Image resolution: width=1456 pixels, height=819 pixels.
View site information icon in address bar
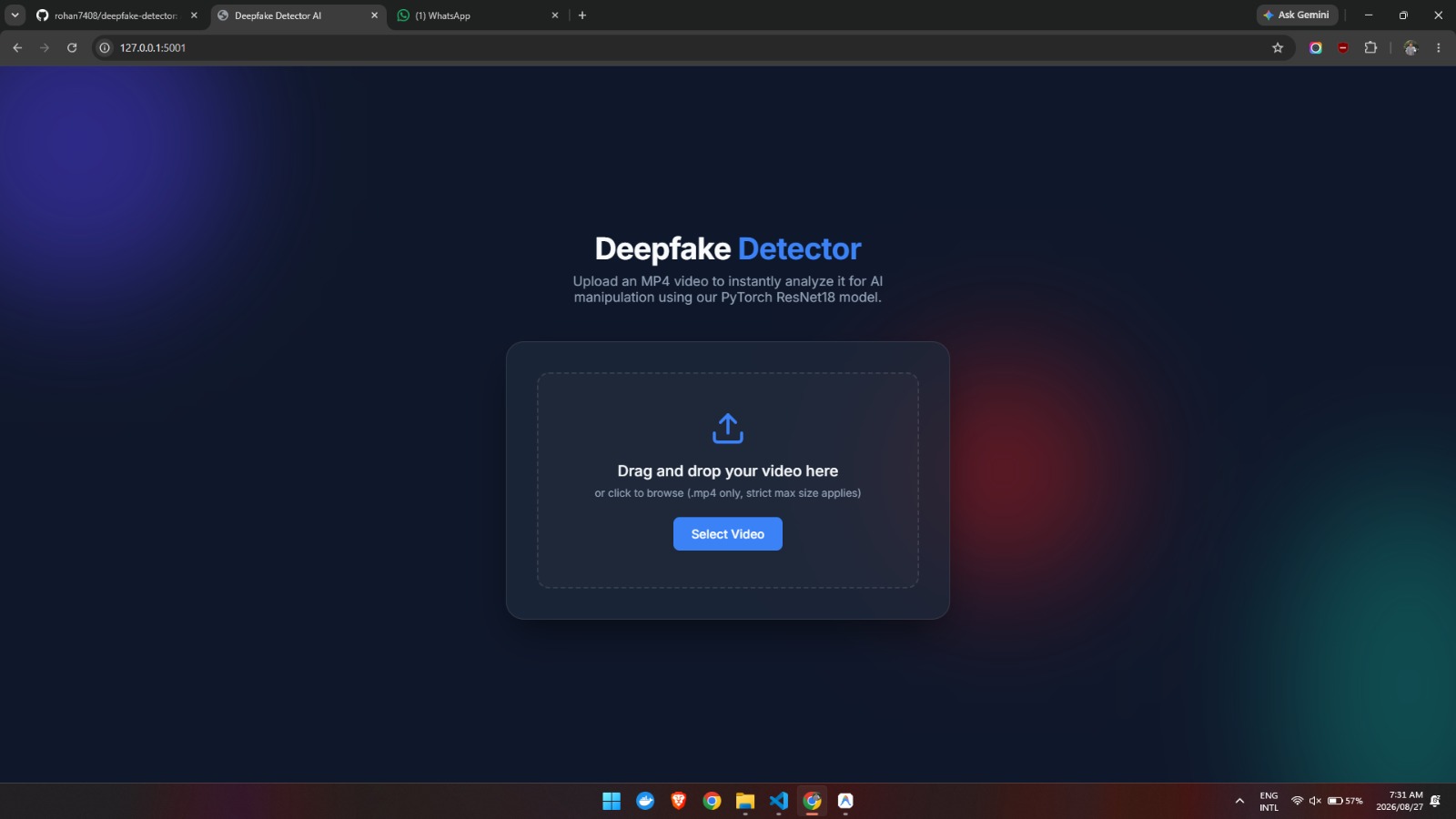(x=105, y=47)
